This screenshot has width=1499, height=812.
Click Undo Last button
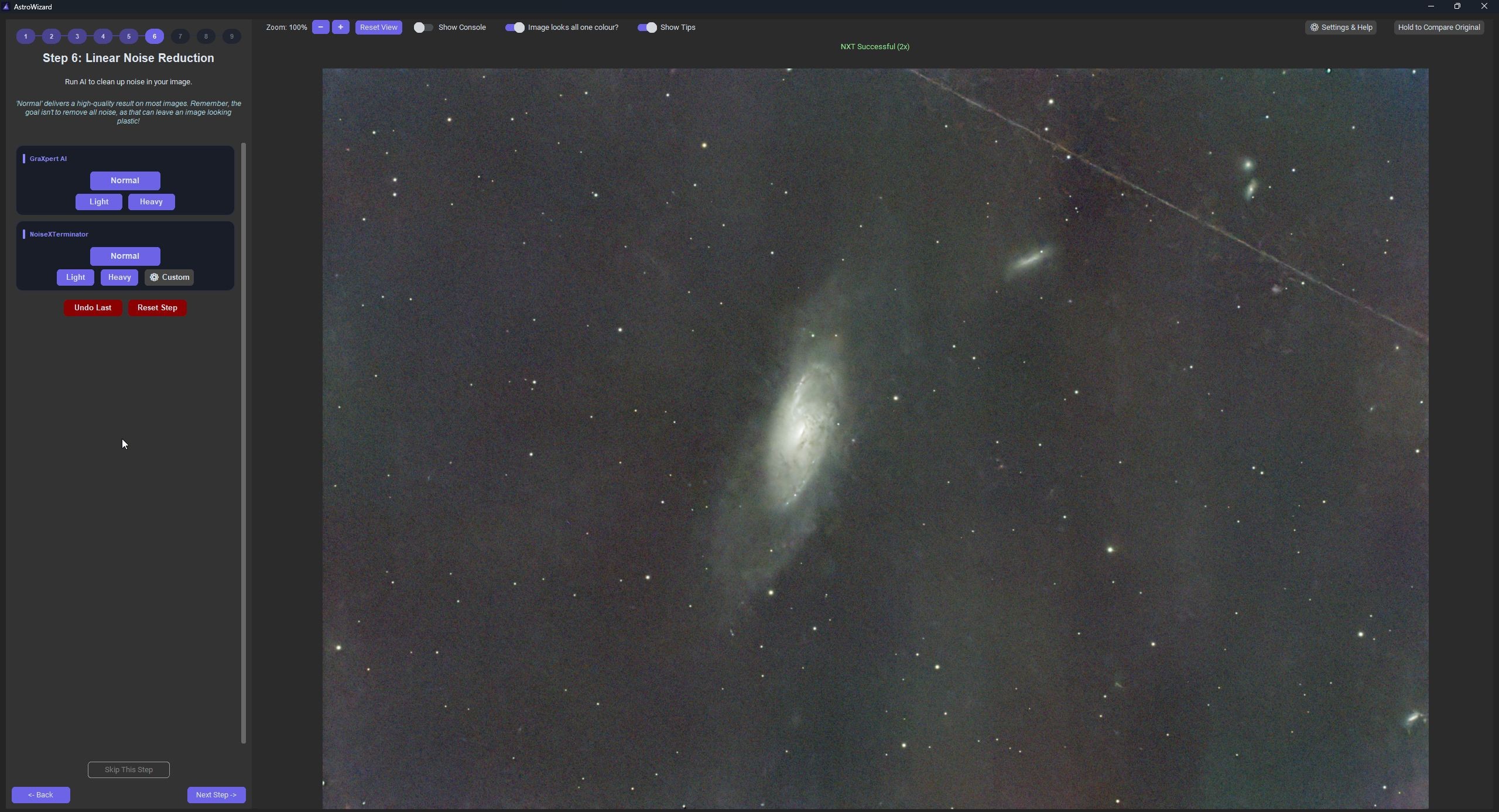(93, 308)
